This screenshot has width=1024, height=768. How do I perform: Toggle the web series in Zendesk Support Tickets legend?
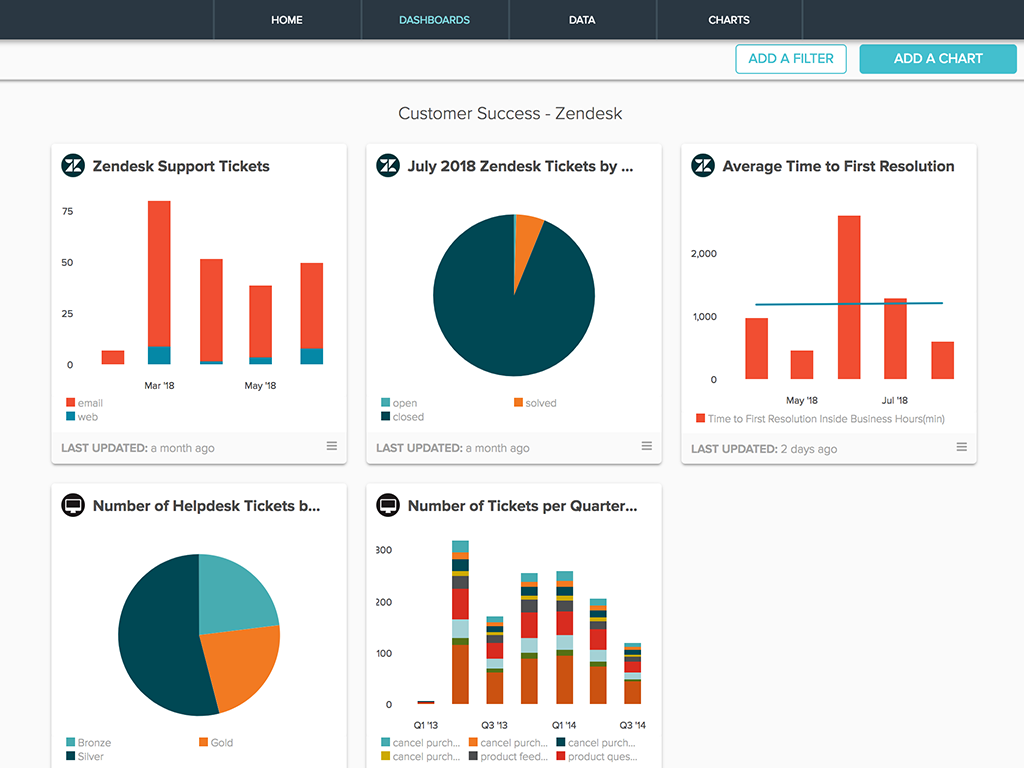[x=81, y=416]
